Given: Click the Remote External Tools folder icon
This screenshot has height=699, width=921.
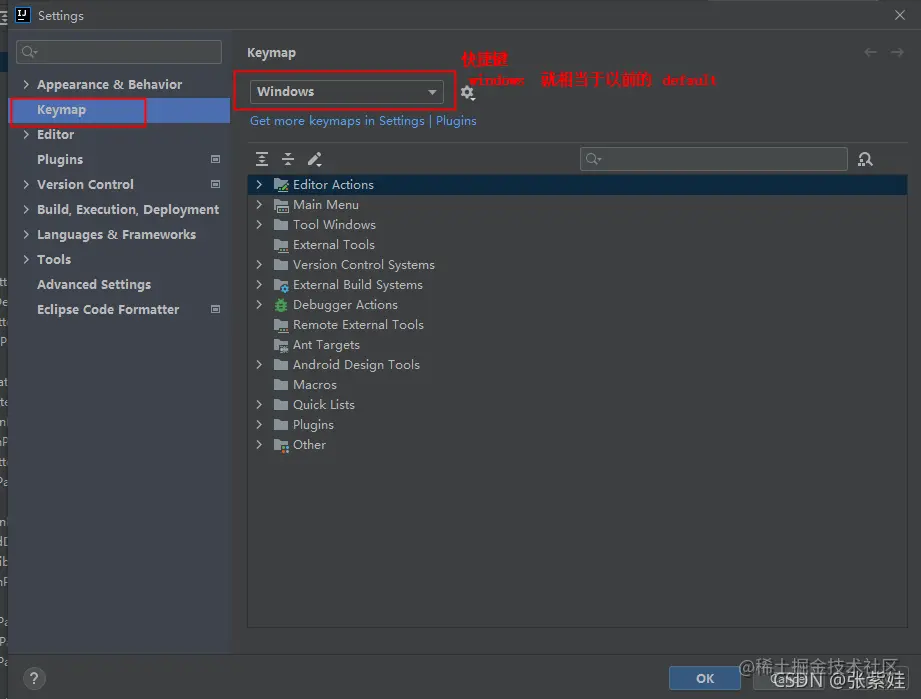Looking at the screenshot, I should (281, 325).
